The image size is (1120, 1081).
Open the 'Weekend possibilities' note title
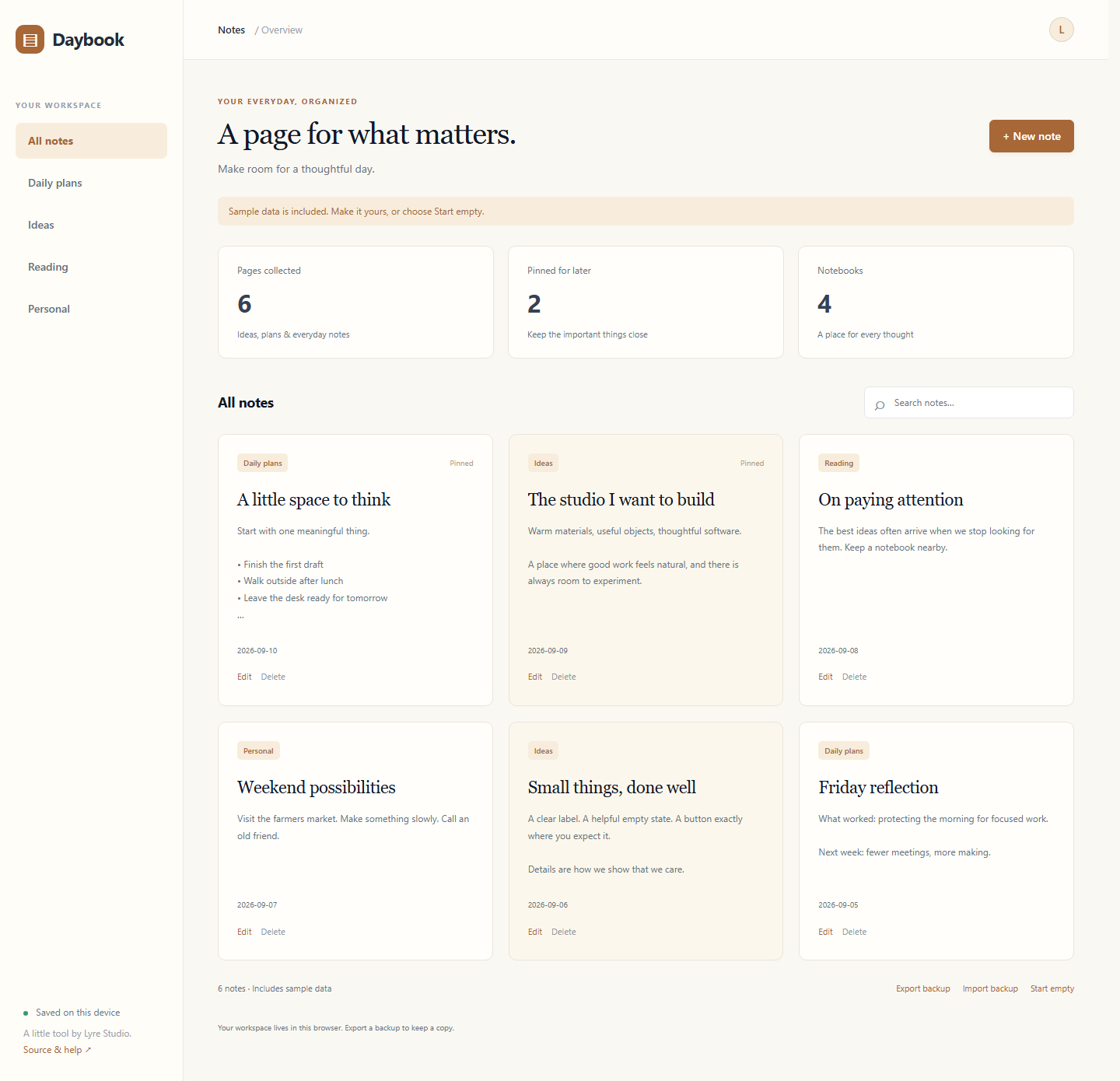(x=317, y=787)
